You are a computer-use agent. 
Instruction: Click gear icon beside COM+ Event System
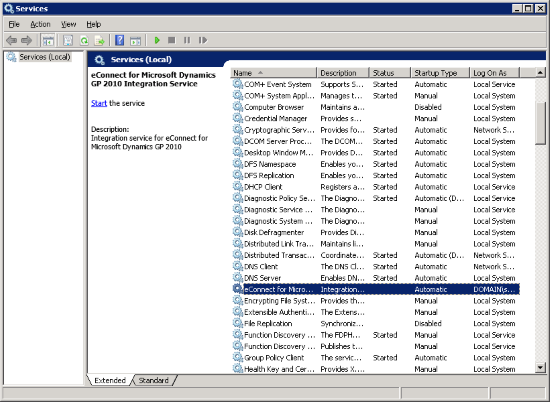coord(238,84)
